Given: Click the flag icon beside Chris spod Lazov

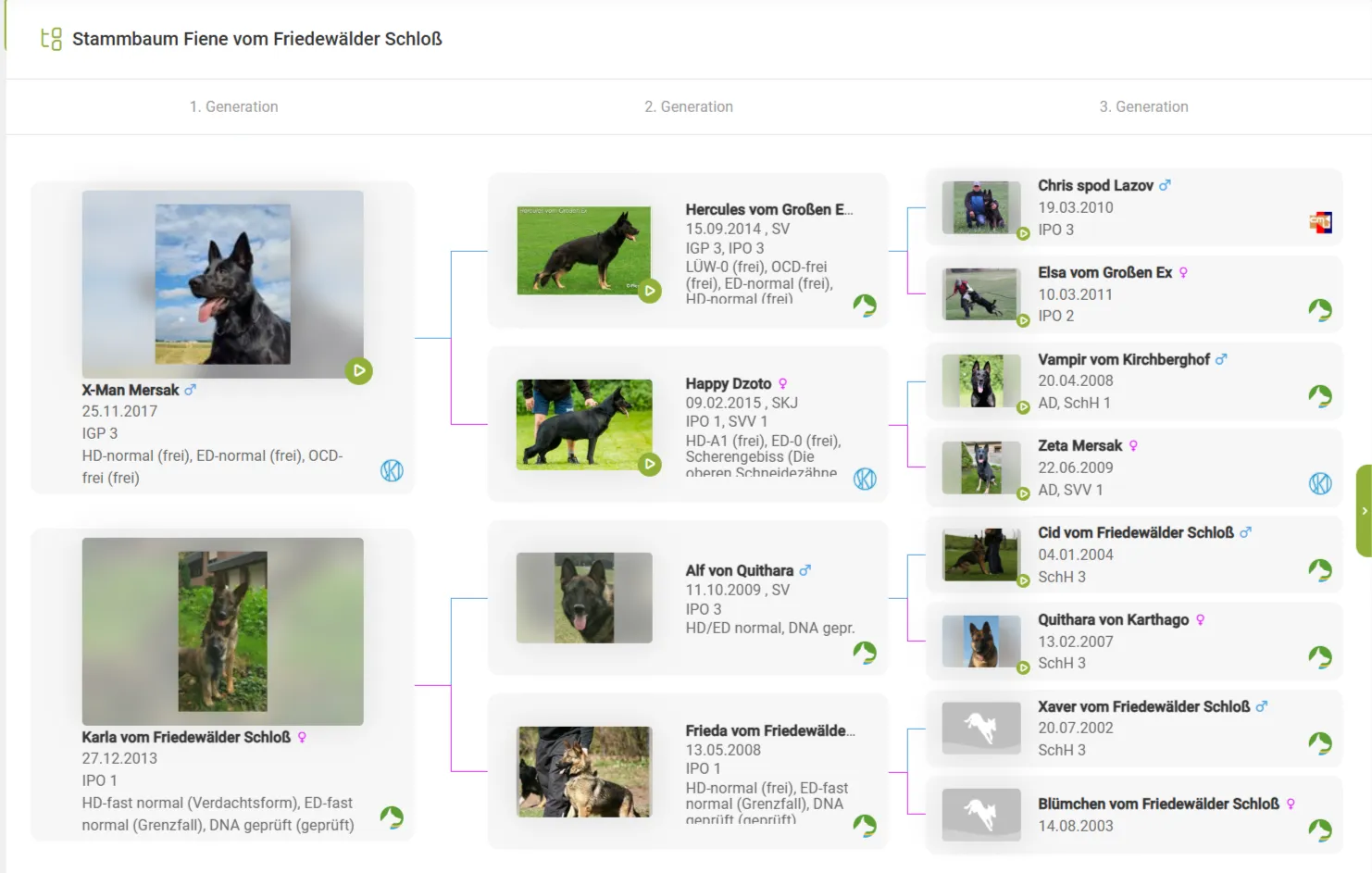Looking at the screenshot, I should tap(1320, 222).
